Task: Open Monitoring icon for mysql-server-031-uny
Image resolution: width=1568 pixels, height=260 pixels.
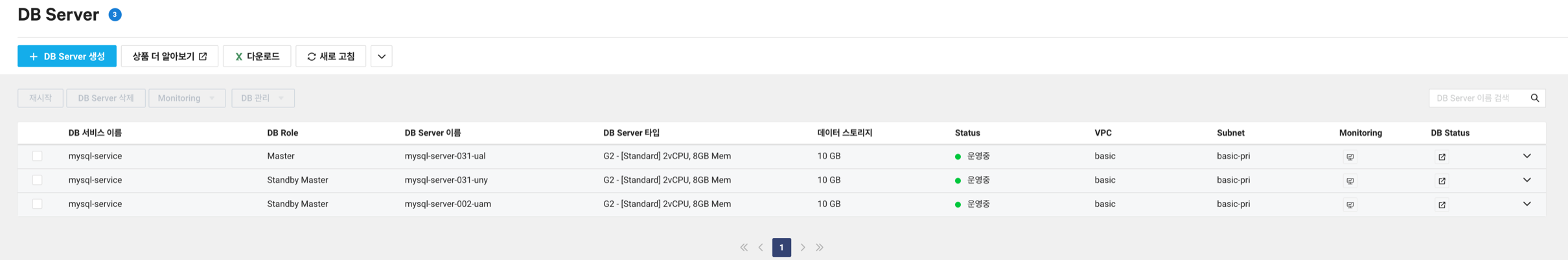Action: point(1350,180)
